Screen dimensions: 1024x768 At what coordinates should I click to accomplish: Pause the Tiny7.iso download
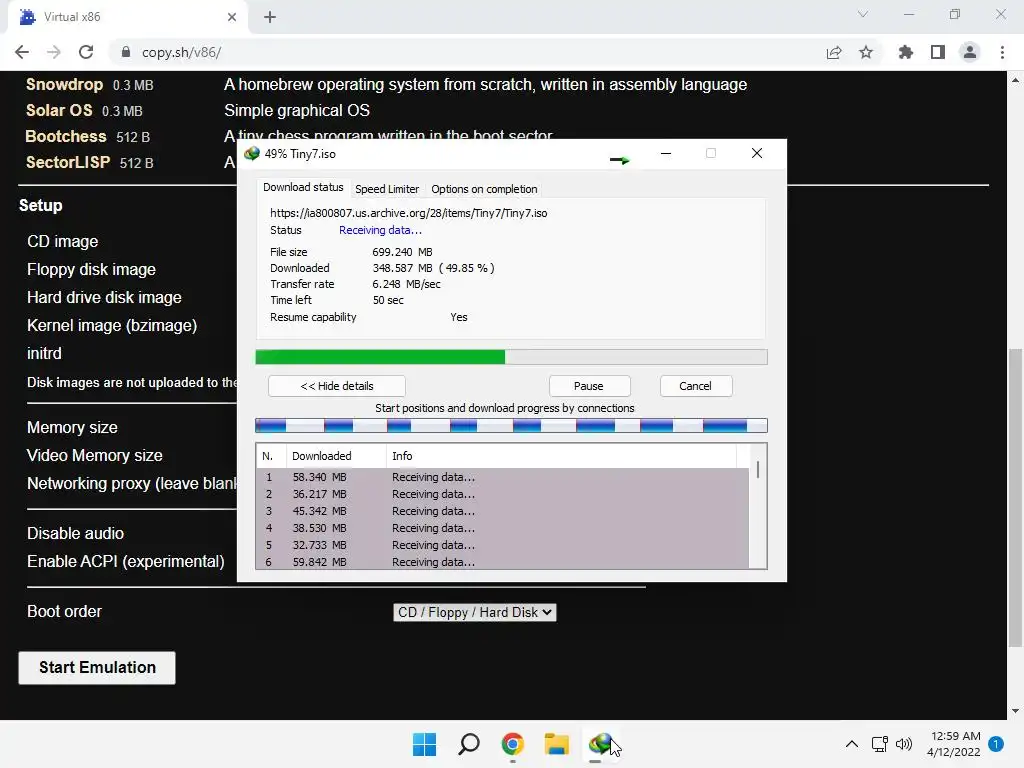pos(589,386)
